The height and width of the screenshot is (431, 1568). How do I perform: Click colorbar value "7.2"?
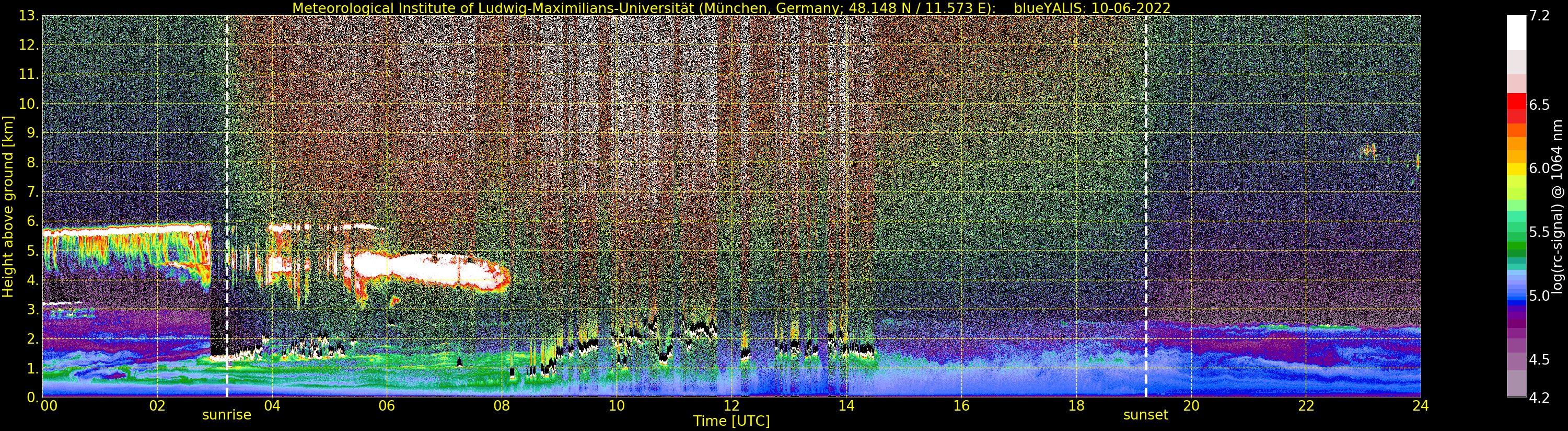1540,16
